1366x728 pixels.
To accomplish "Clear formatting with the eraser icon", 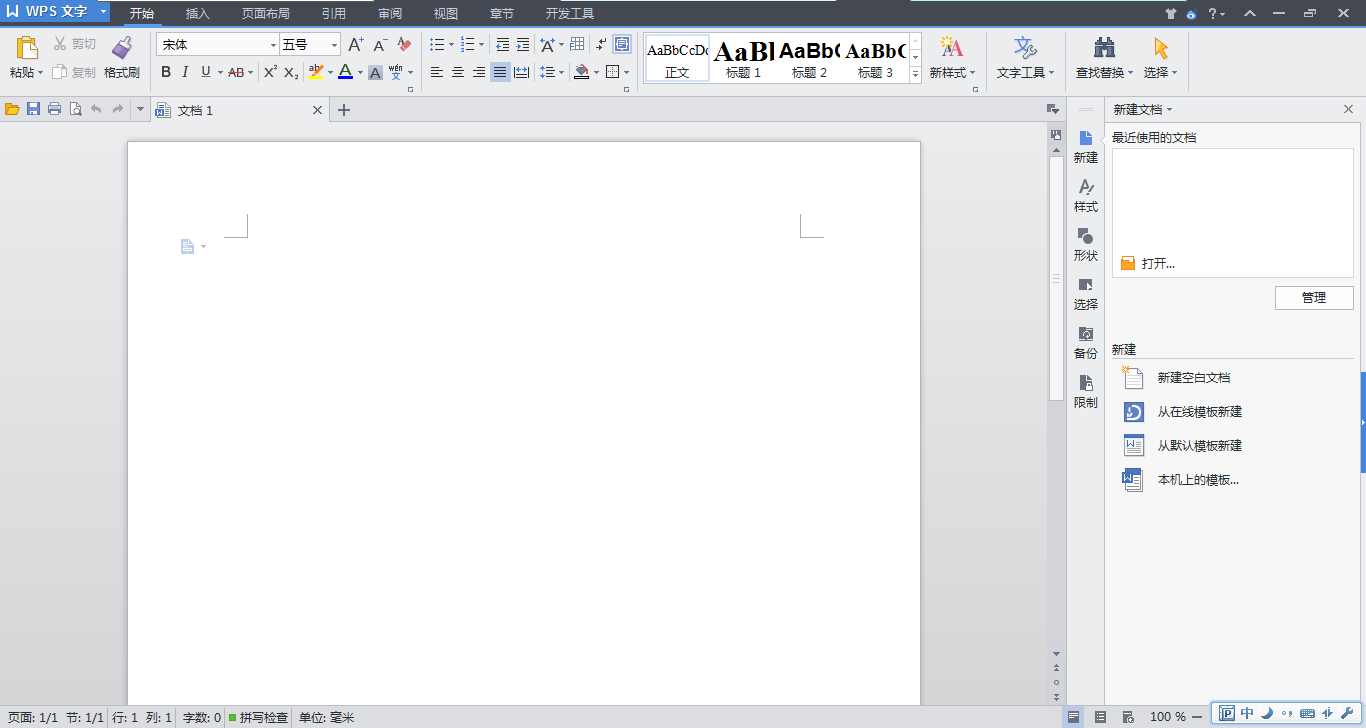I will tap(404, 45).
